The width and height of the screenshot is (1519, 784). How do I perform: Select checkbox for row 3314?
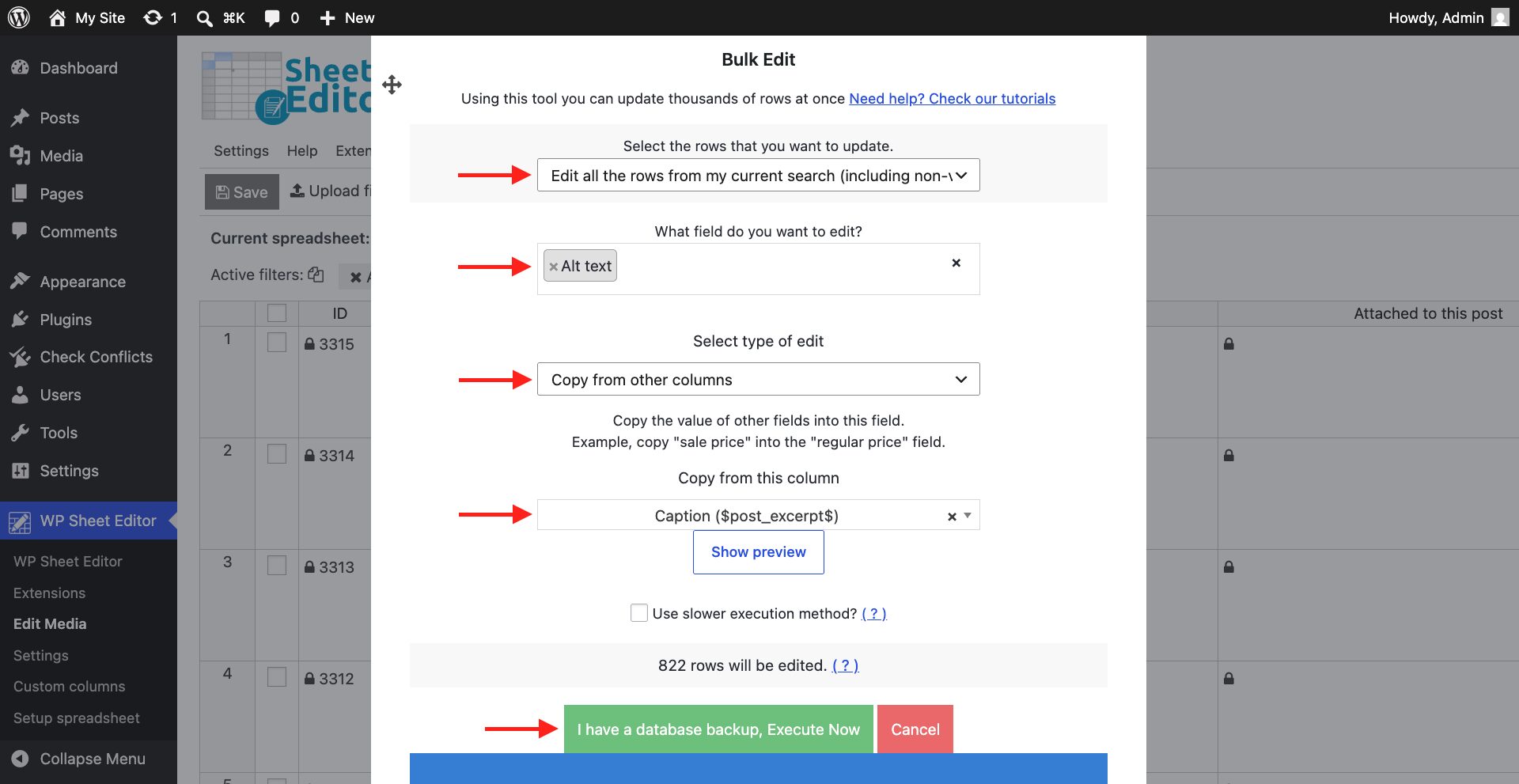click(x=277, y=453)
